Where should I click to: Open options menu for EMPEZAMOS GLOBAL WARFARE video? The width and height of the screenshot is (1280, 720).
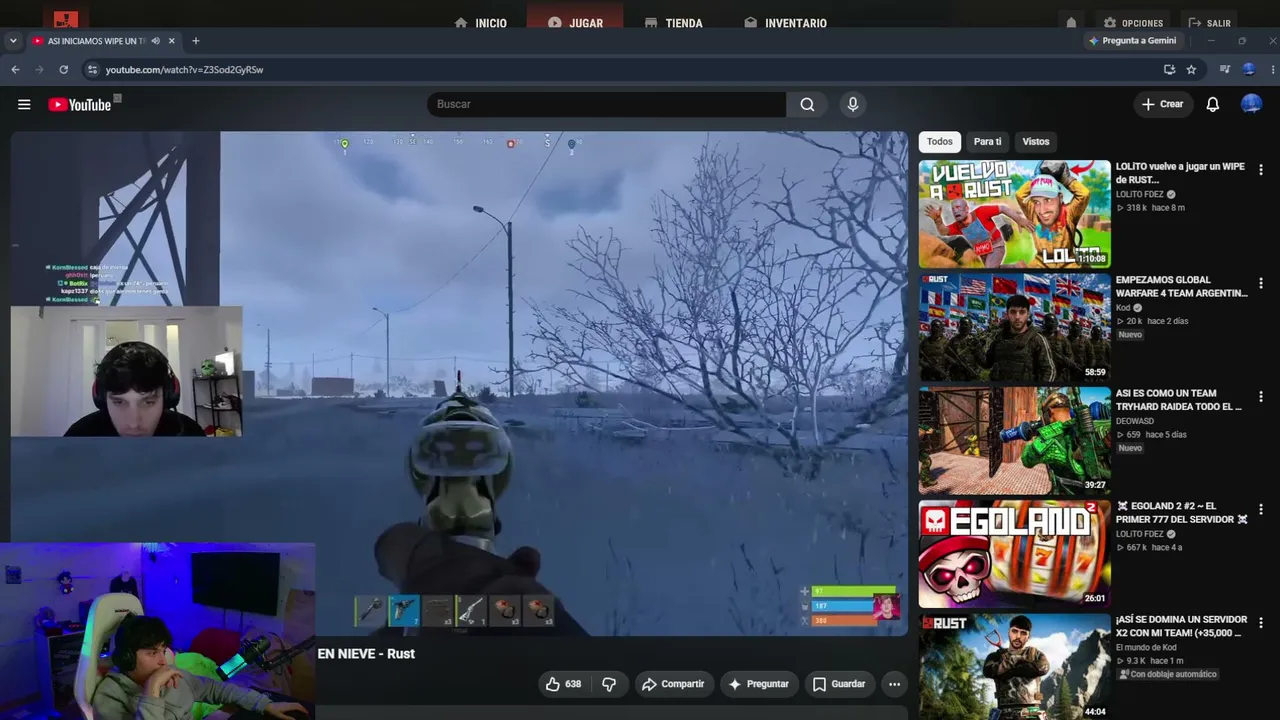click(x=1260, y=283)
